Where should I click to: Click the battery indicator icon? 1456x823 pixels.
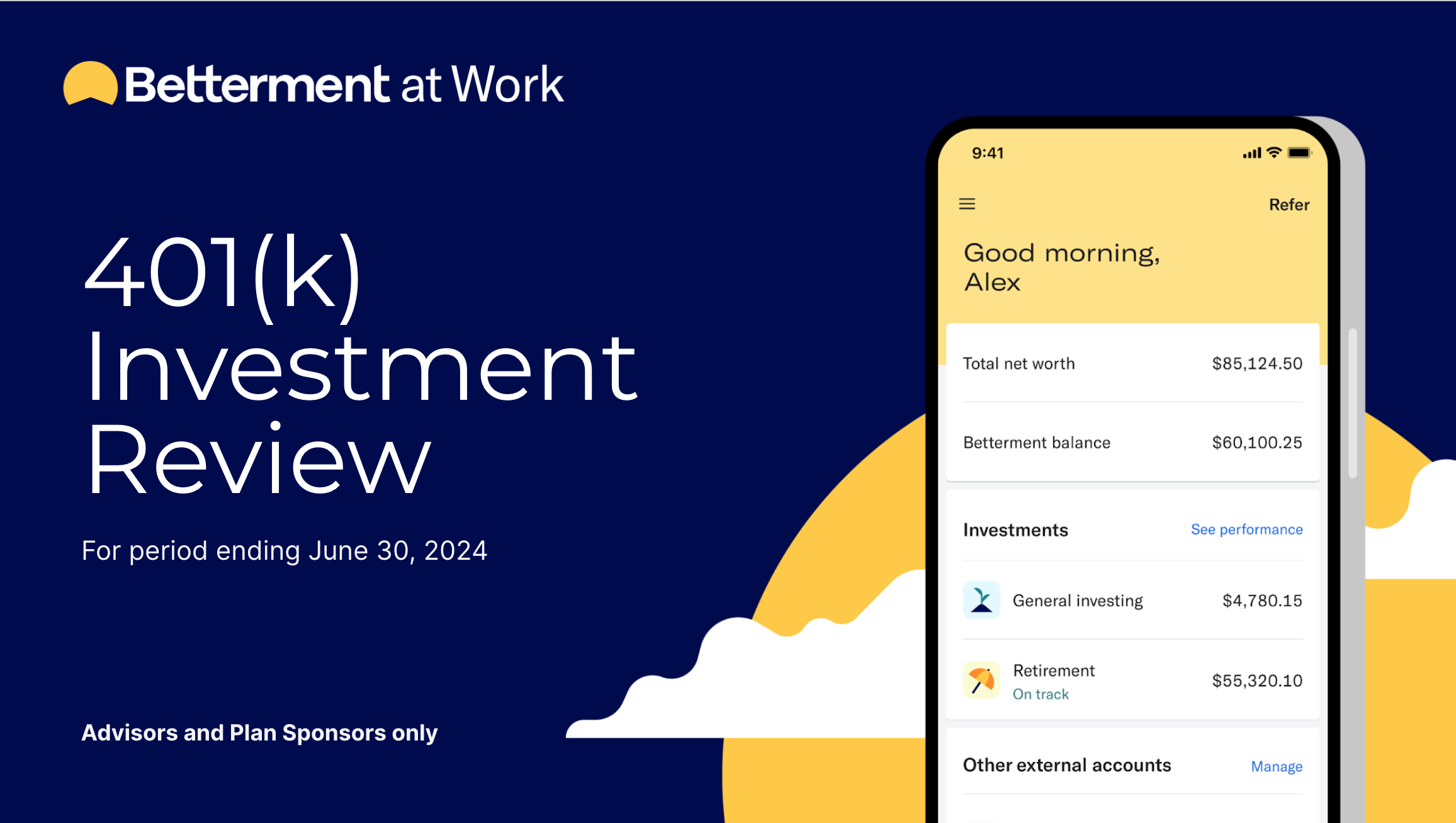pos(1299,152)
